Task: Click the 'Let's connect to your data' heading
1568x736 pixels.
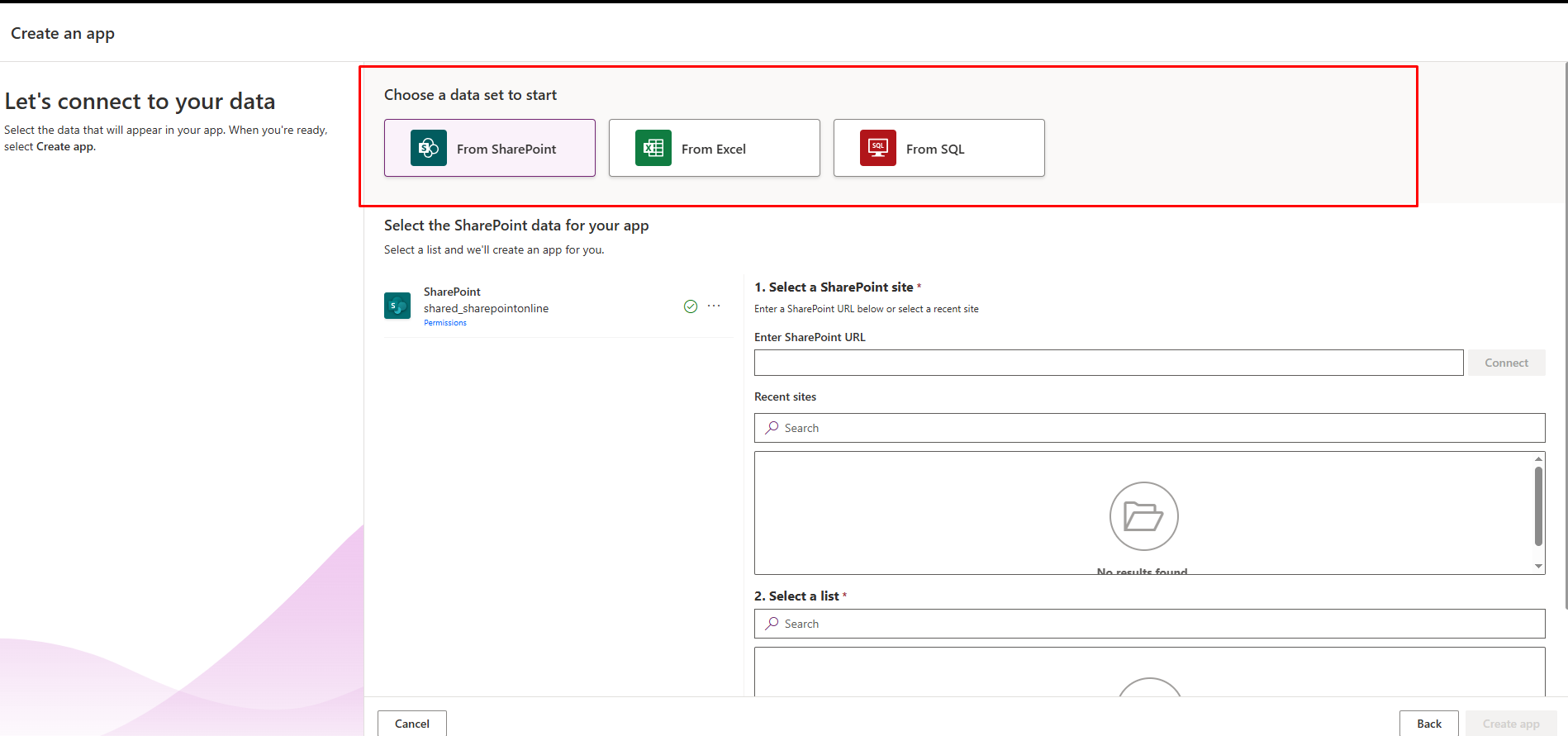Action: click(x=140, y=102)
